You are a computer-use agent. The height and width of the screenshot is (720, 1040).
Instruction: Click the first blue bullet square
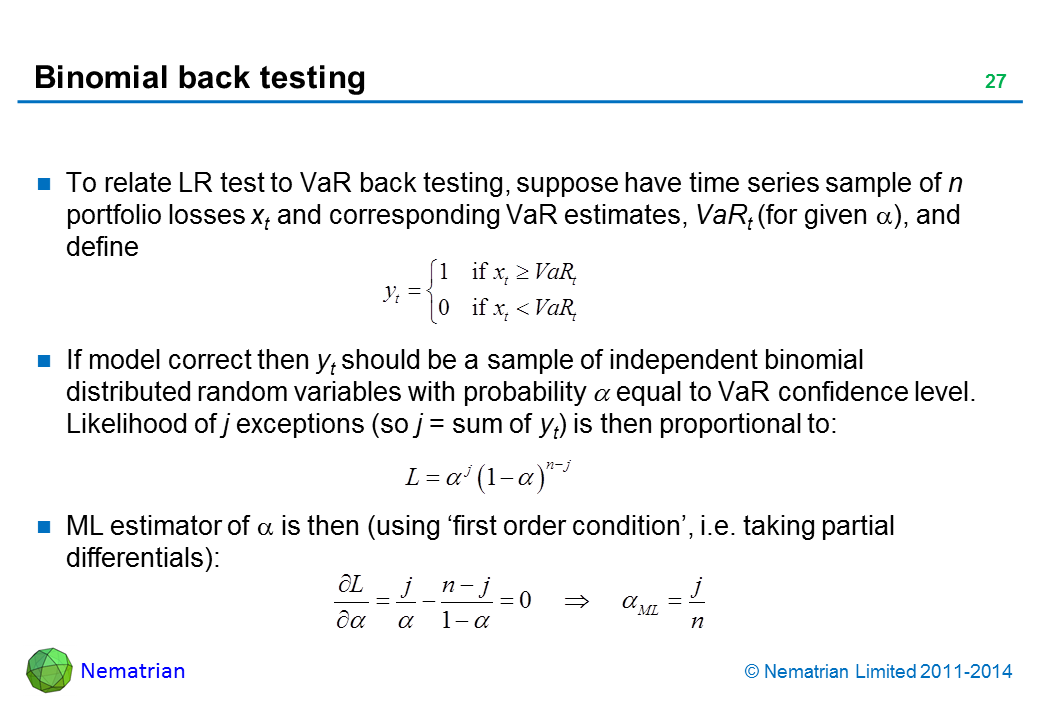(x=44, y=184)
